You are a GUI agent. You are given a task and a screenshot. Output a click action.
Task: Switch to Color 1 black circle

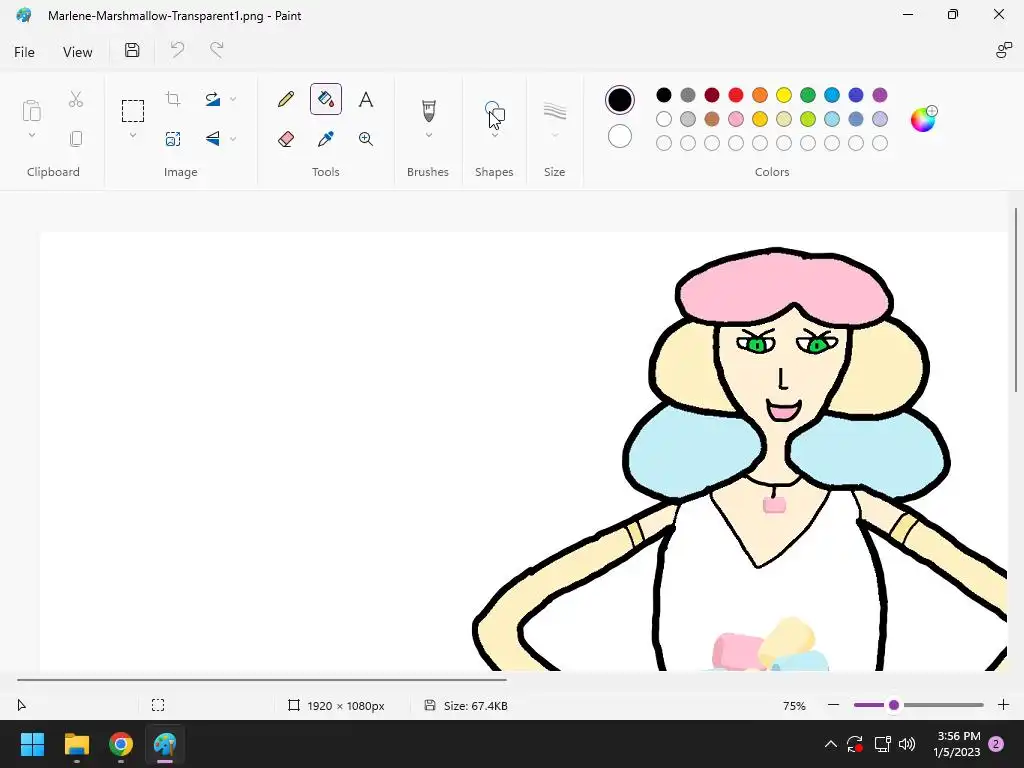point(620,100)
